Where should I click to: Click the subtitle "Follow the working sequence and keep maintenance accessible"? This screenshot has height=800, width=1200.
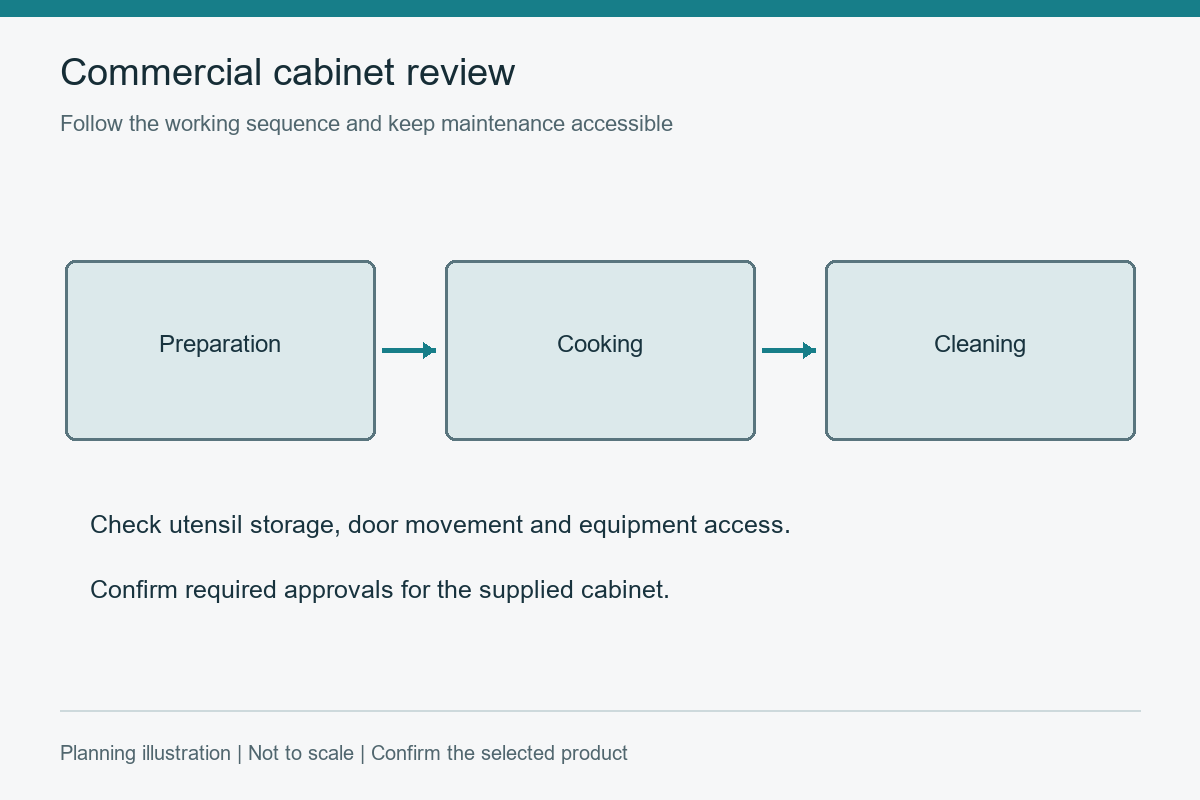(366, 124)
